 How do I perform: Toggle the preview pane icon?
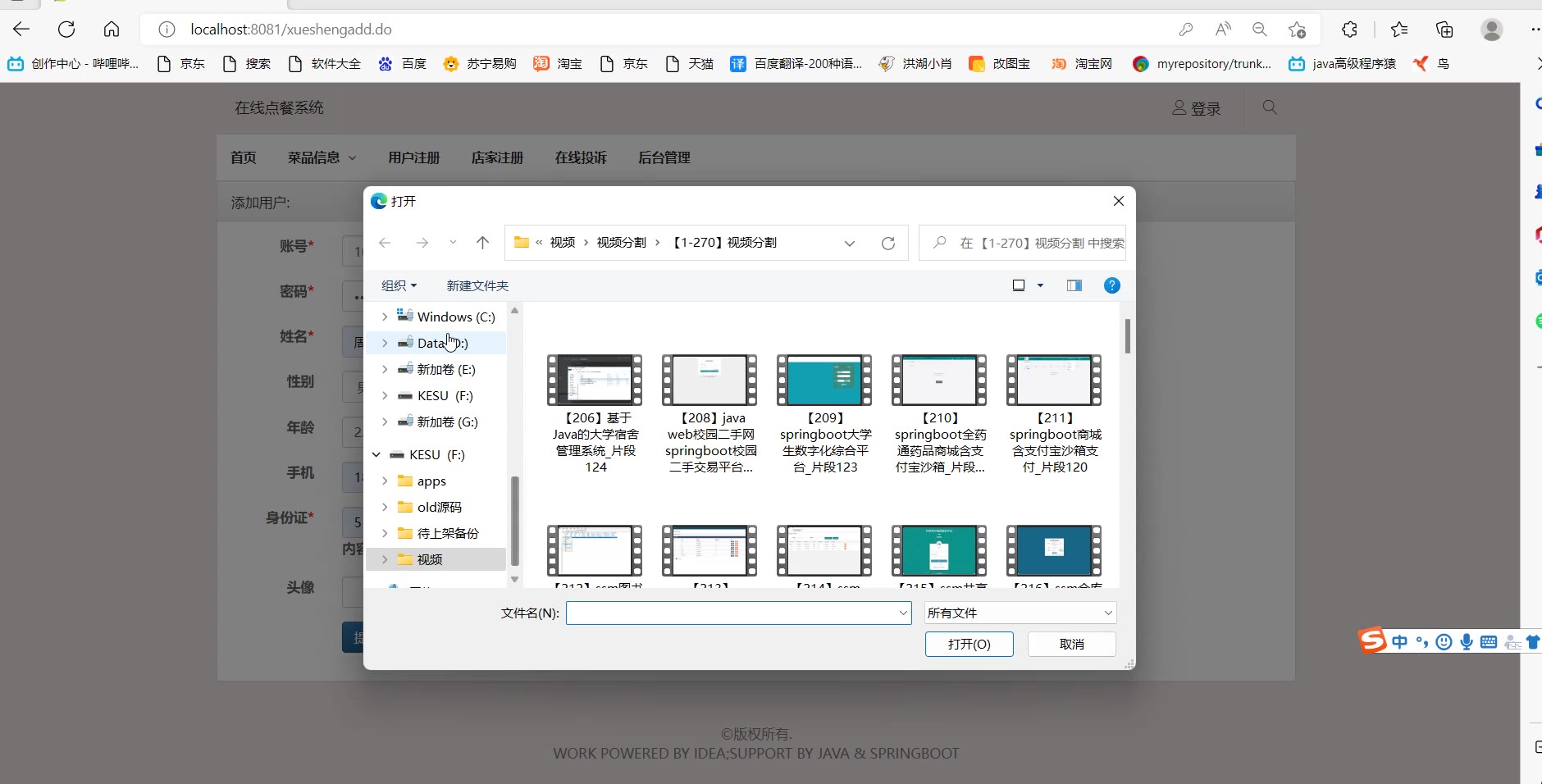(1074, 285)
